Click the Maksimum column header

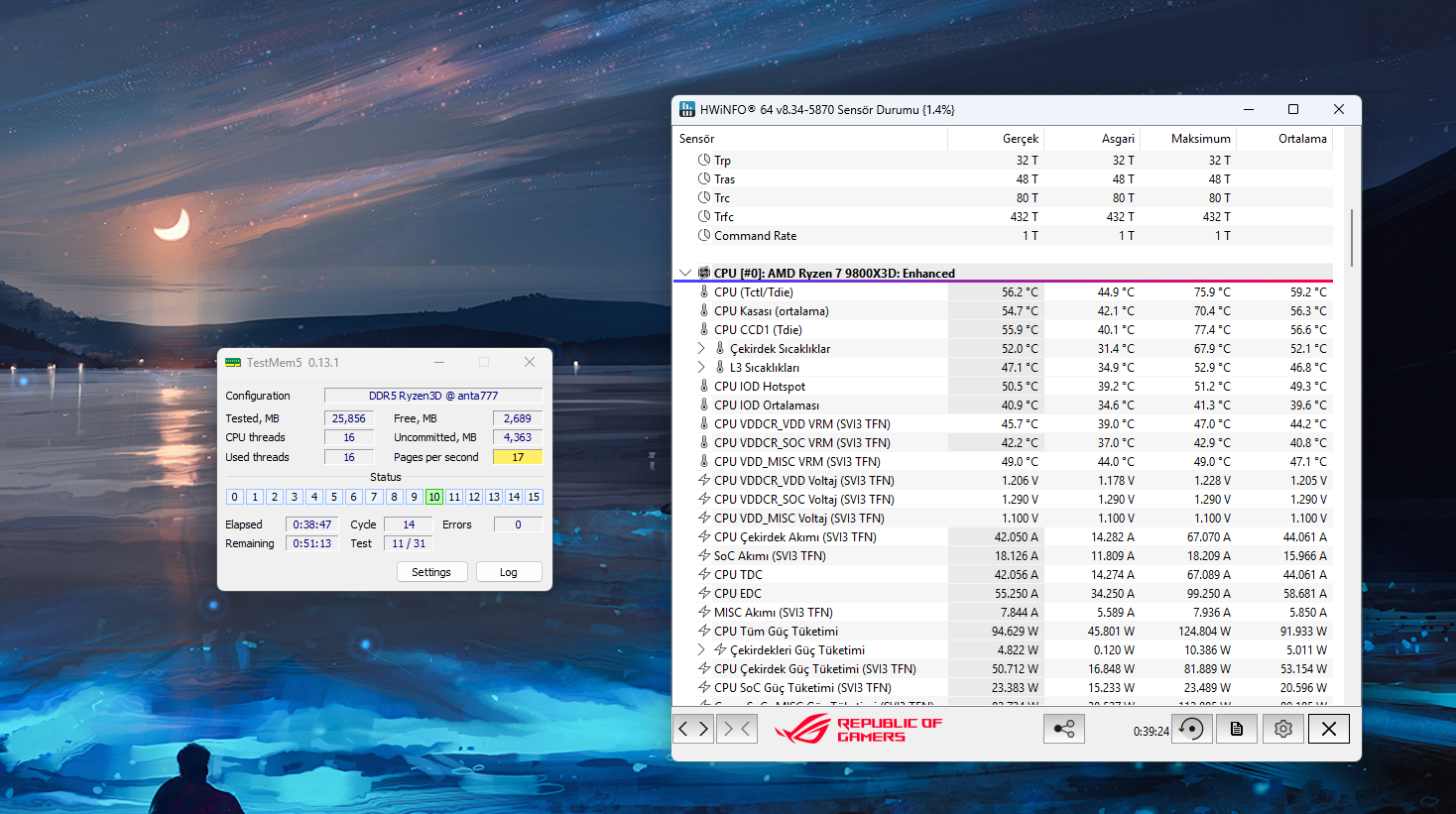coord(1188,139)
